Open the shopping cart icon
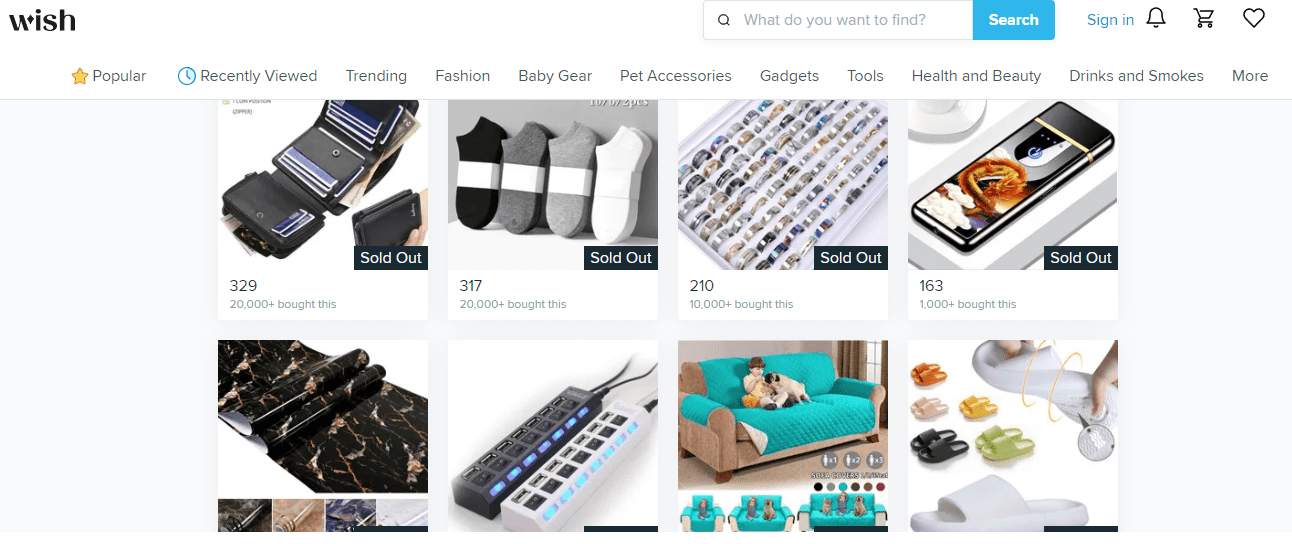Image resolution: width=1292 pixels, height=544 pixels. coord(1204,19)
